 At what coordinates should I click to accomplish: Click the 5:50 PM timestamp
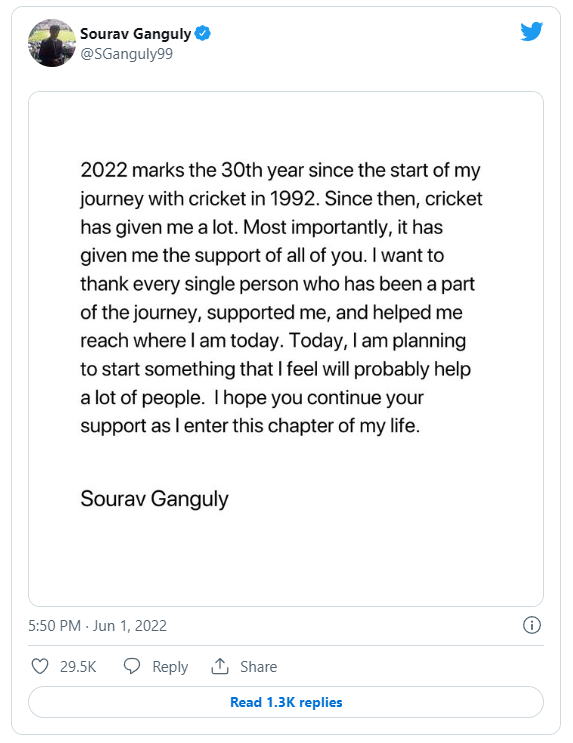pos(55,625)
